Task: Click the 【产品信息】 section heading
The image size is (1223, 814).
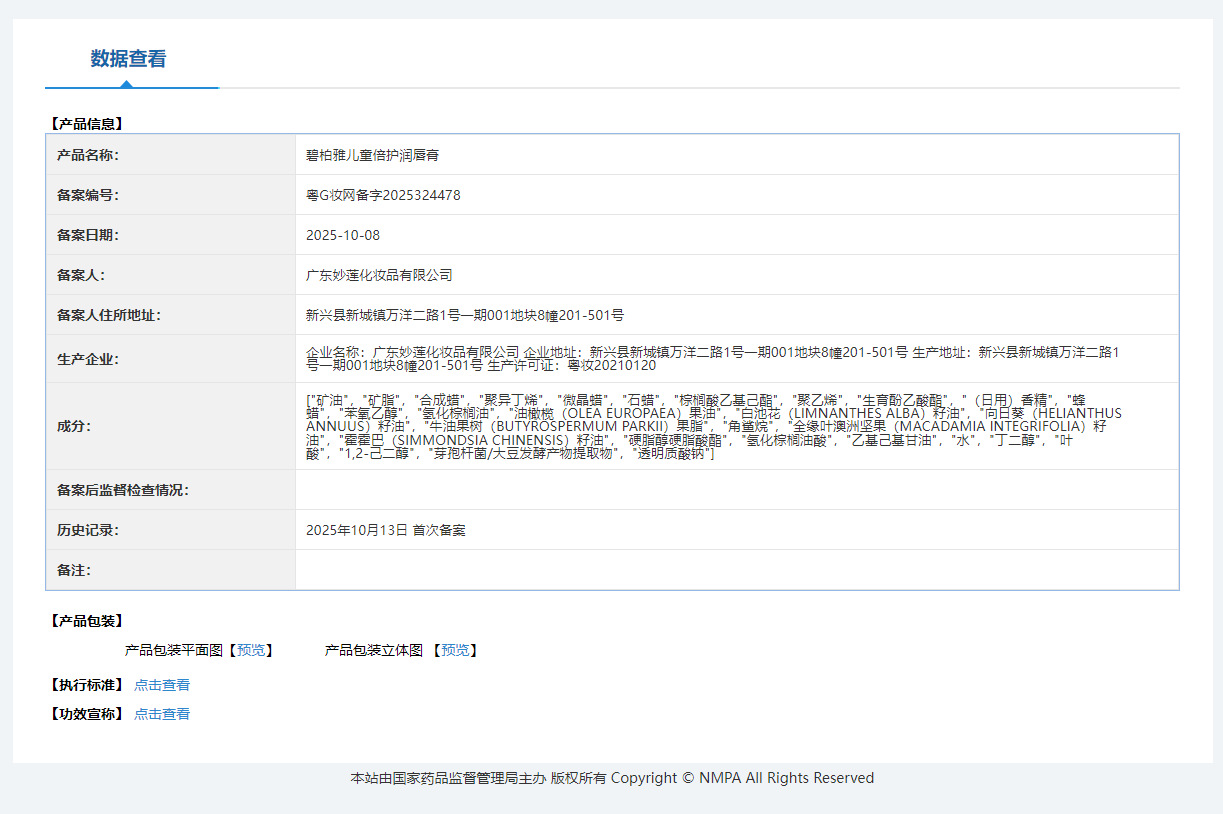Action: click(86, 124)
